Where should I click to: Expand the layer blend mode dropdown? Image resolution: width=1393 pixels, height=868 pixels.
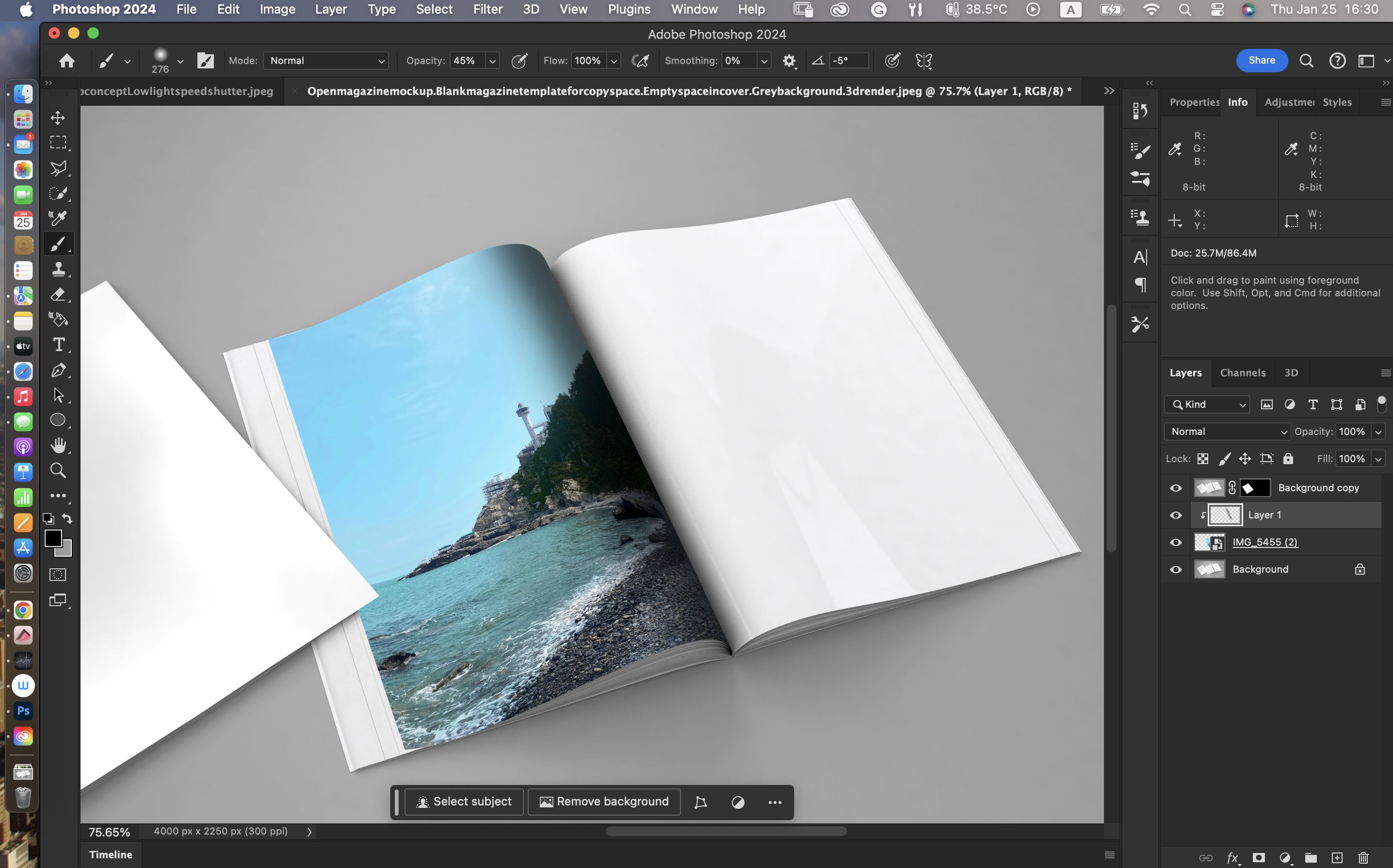1227,432
